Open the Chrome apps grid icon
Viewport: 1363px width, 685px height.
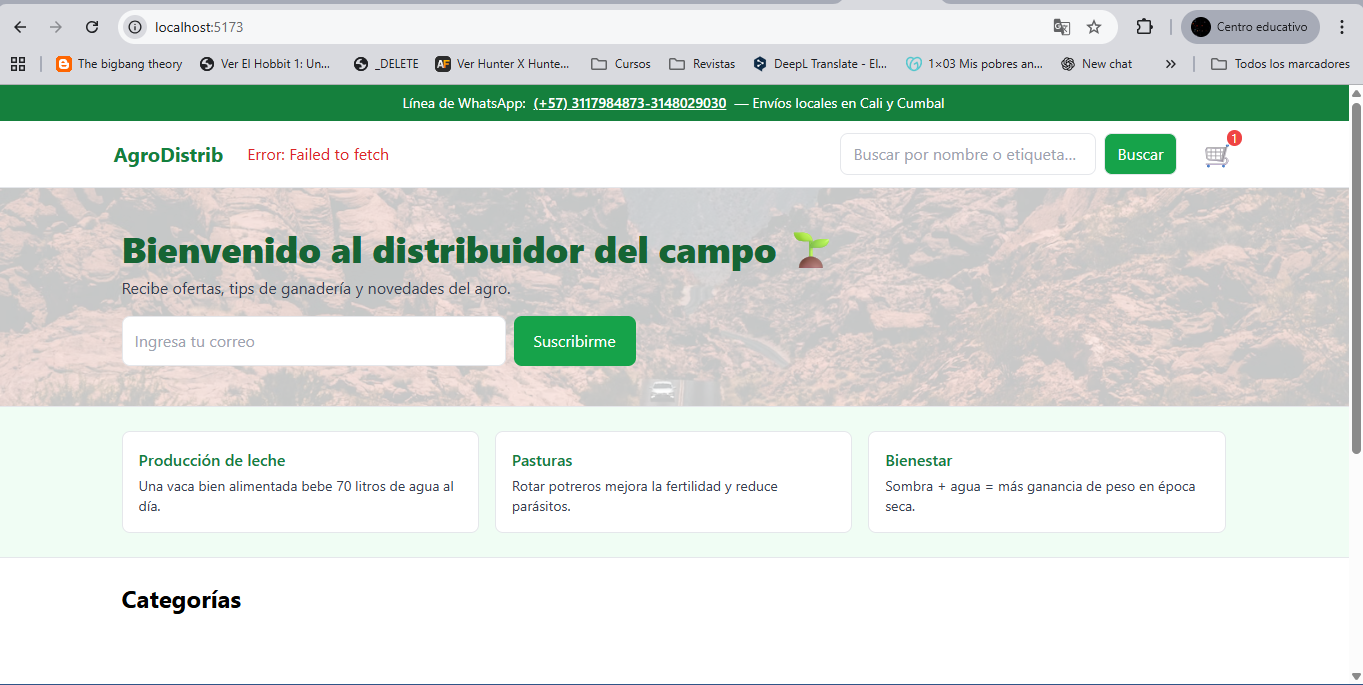[18, 64]
